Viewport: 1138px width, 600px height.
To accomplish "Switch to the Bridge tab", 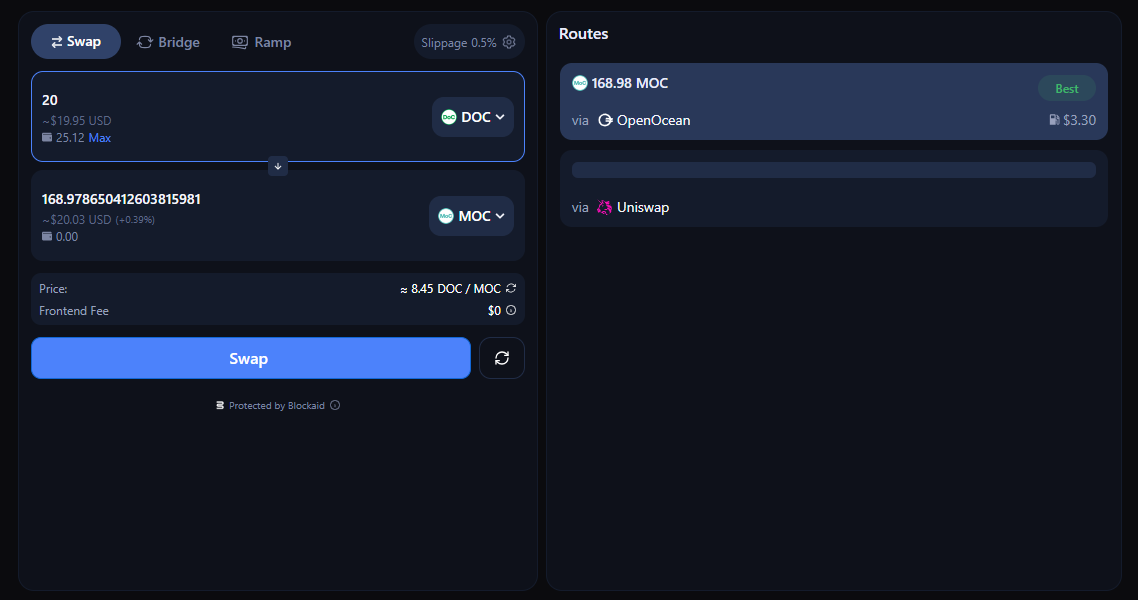I will (169, 42).
